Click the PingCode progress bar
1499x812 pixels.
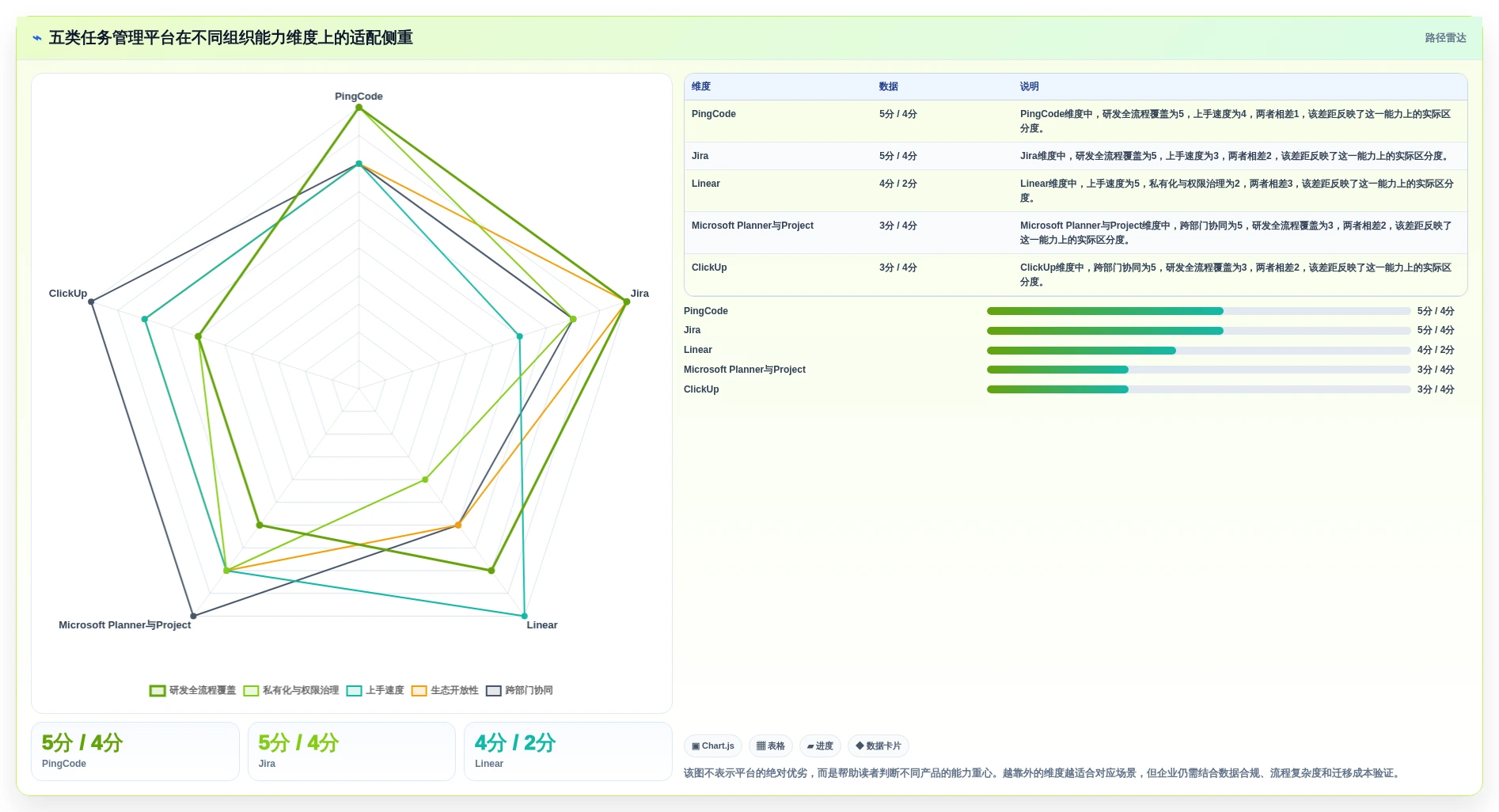[x=1198, y=311]
